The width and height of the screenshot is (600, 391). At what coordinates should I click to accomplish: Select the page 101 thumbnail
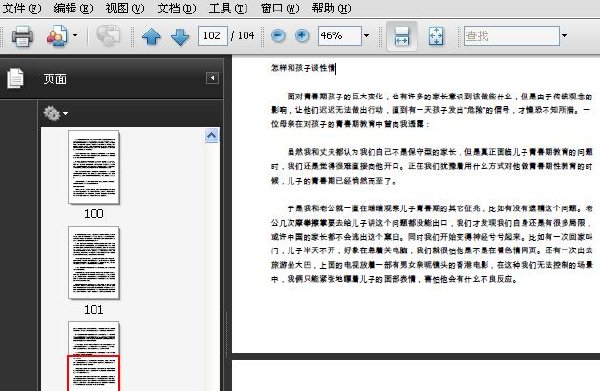tap(94, 263)
